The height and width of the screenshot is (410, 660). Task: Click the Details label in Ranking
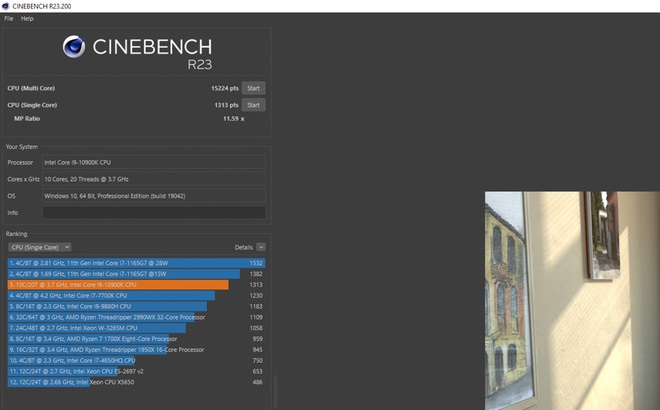244,247
